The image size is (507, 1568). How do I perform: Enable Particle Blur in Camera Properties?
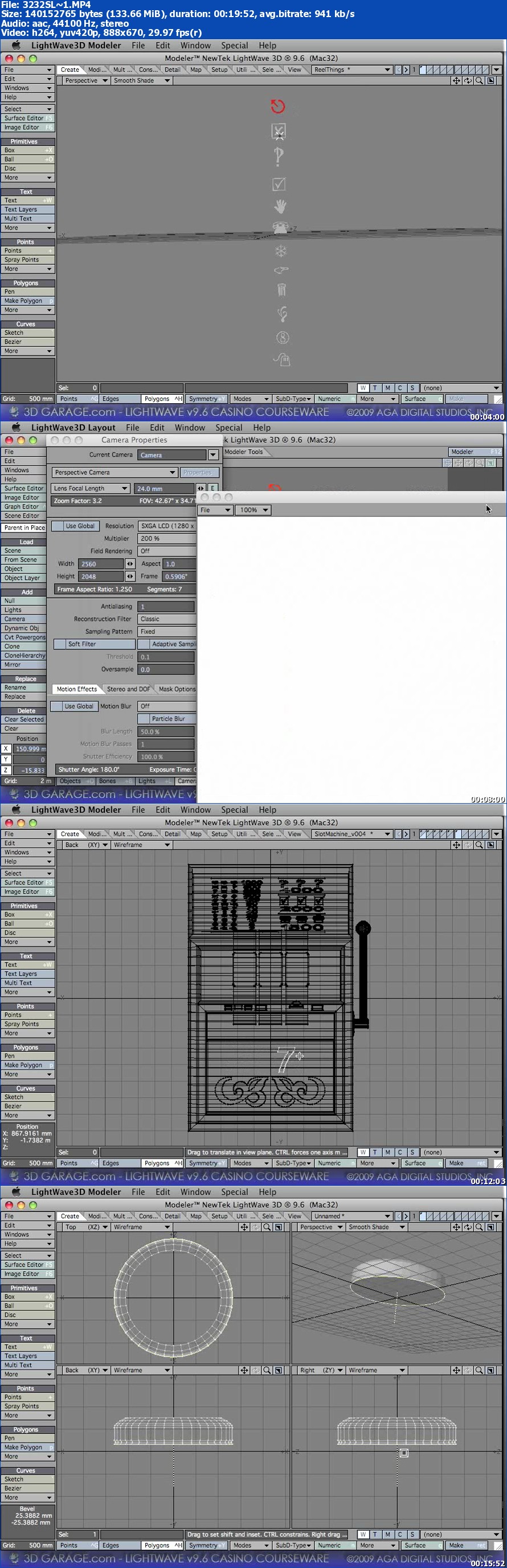click(x=167, y=719)
